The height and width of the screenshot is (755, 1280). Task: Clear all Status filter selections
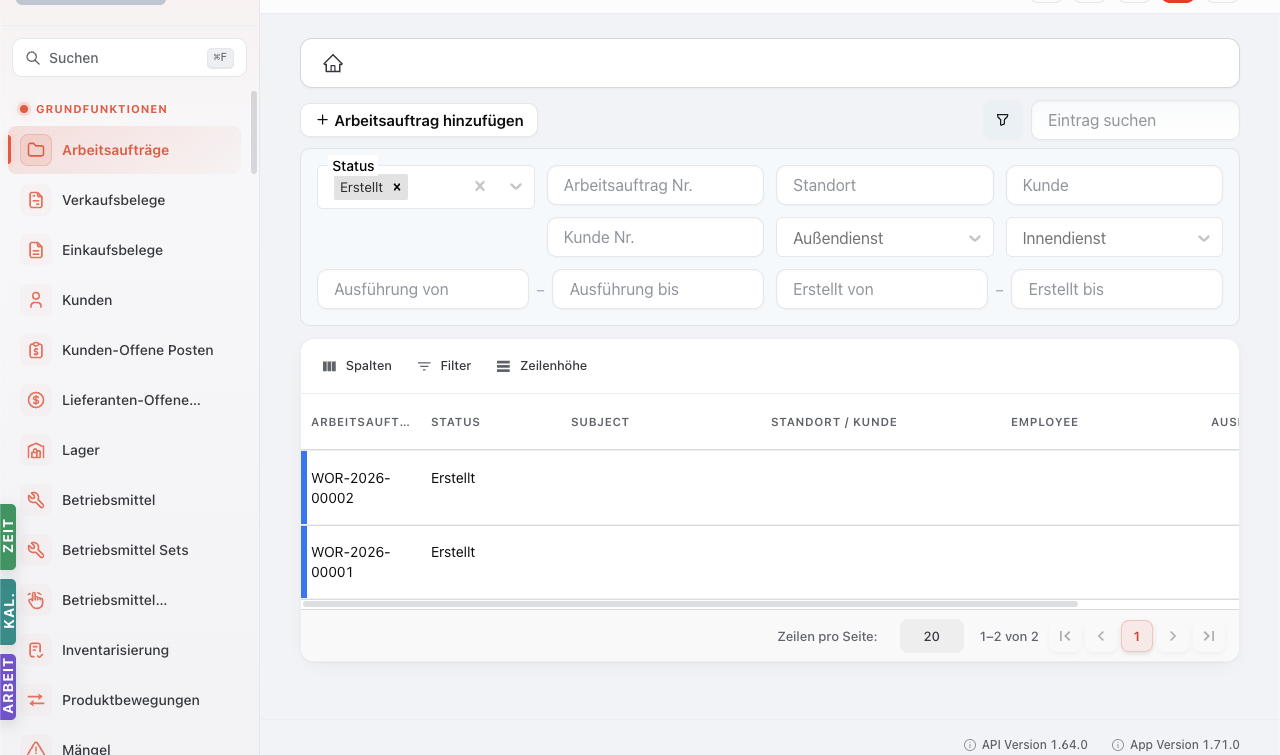pyautogui.click(x=480, y=186)
